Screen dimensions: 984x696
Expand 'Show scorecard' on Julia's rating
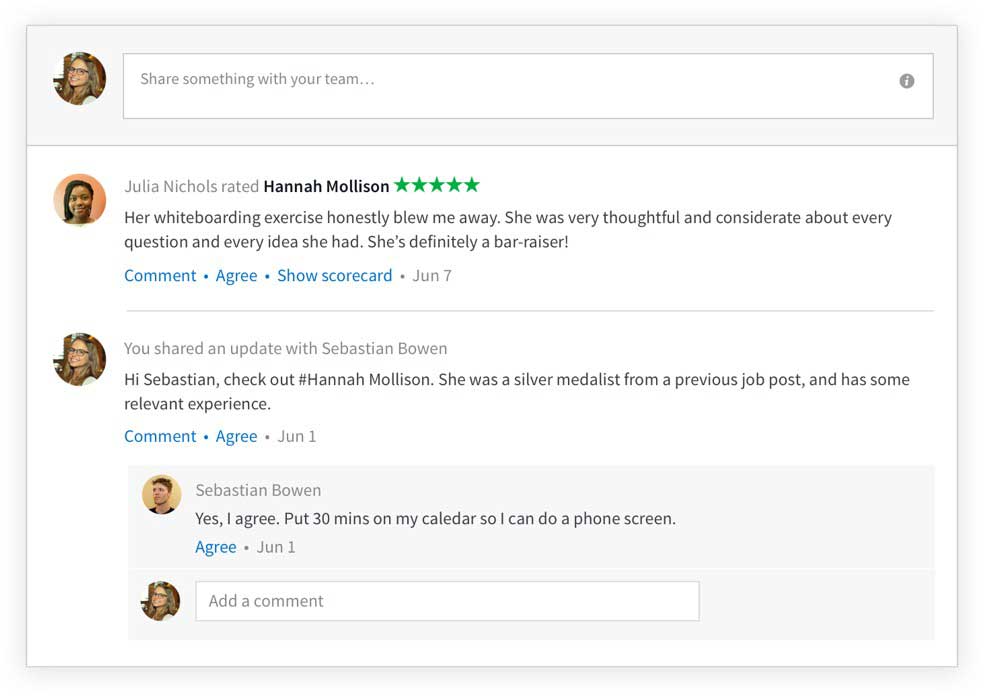point(334,276)
